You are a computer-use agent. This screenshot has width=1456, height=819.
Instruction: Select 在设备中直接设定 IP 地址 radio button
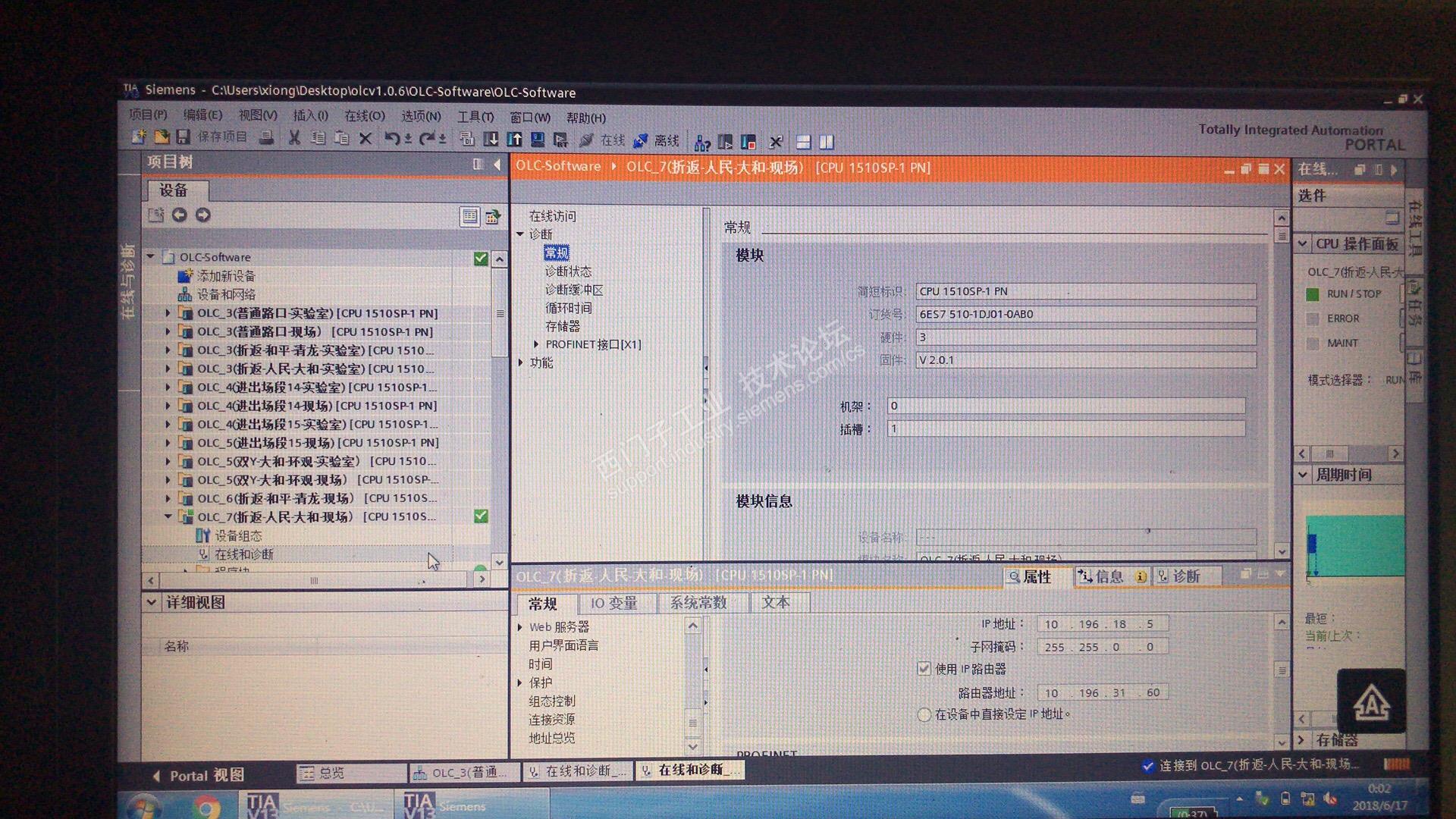coord(924,714)
